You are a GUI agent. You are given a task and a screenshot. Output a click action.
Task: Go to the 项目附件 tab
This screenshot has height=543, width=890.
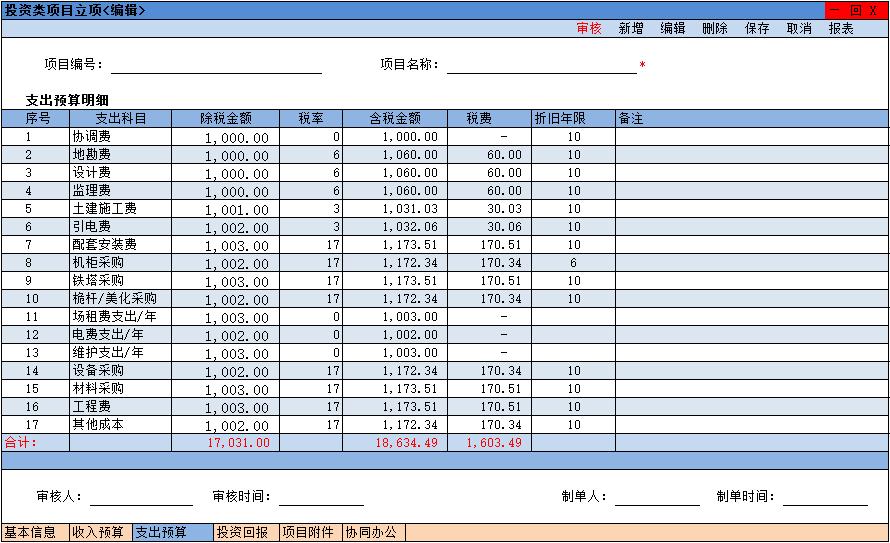pos(308,532)
